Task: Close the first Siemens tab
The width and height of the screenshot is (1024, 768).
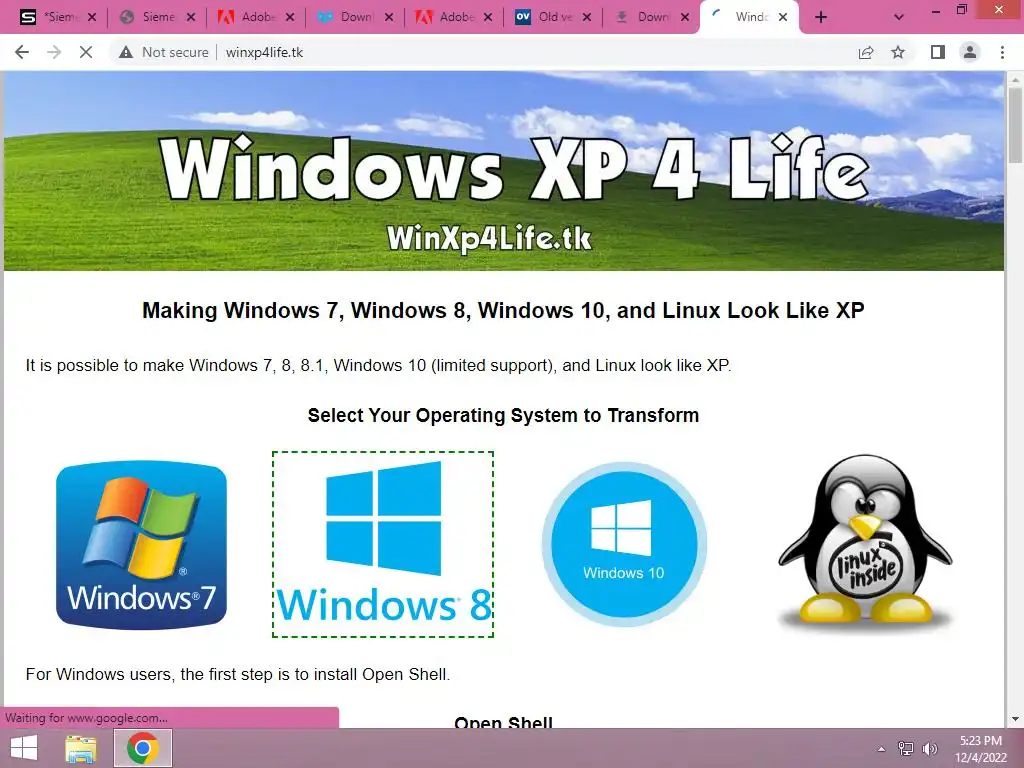Action: click(92, 18)
